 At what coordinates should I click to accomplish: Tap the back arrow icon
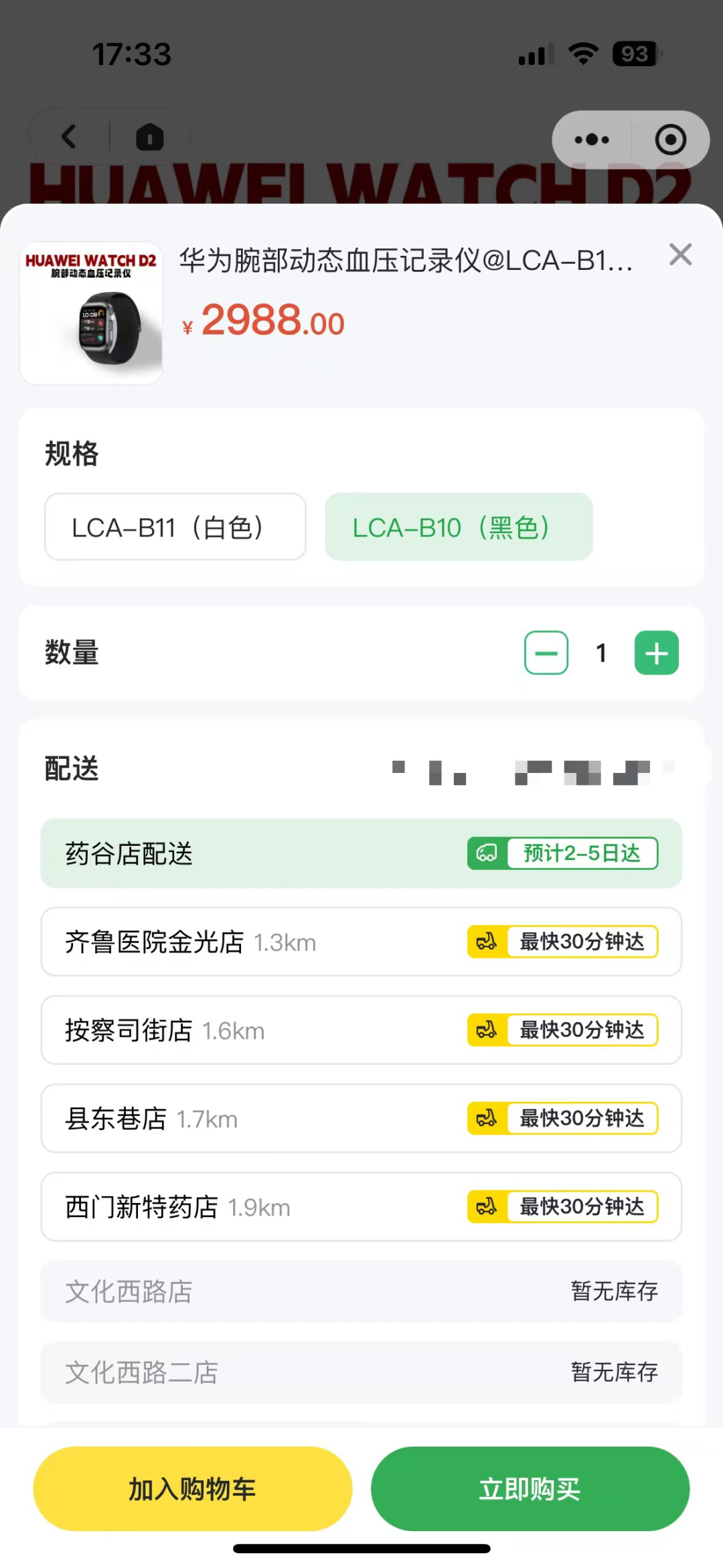click(69, 137)
